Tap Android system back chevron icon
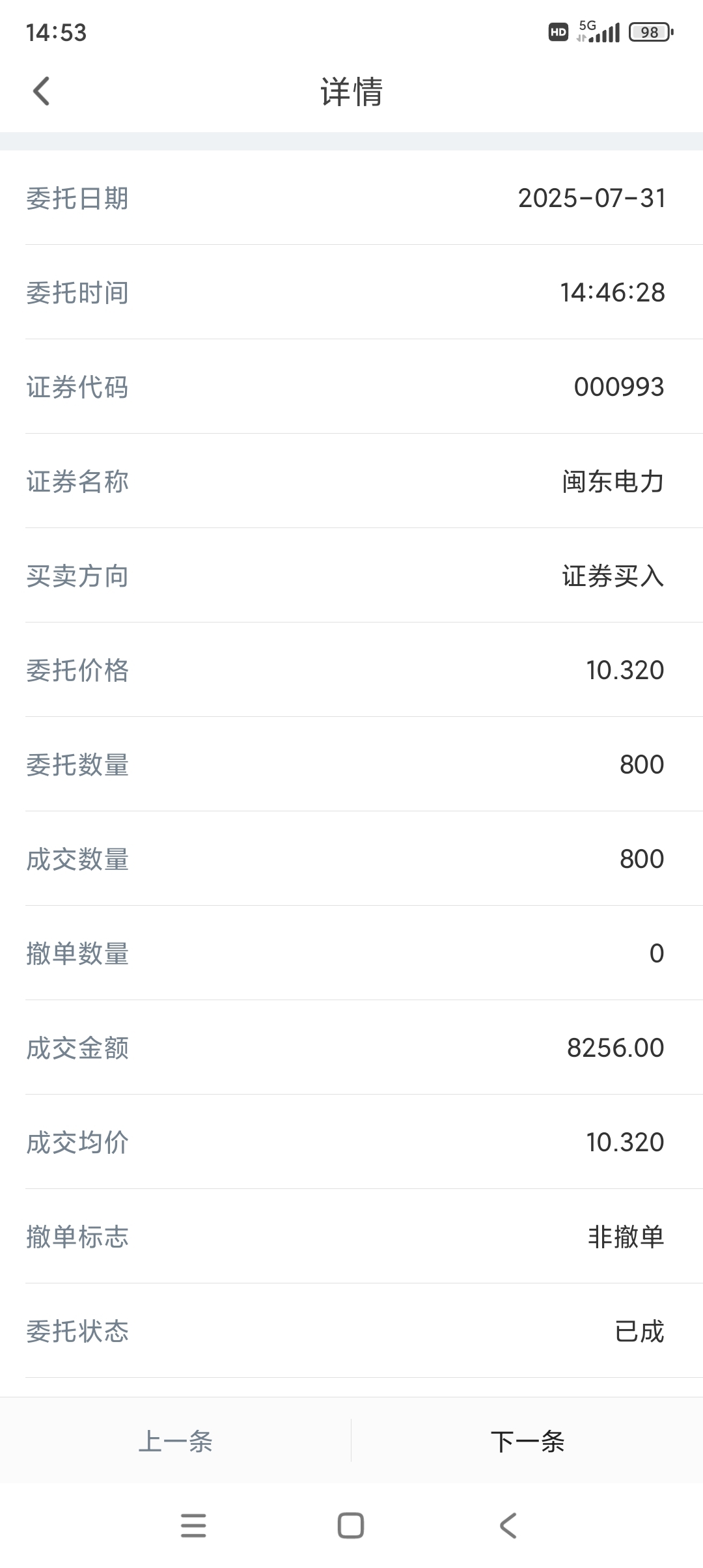The height and width of the screenshot is (1568, 703). [x=508, y=1526]
